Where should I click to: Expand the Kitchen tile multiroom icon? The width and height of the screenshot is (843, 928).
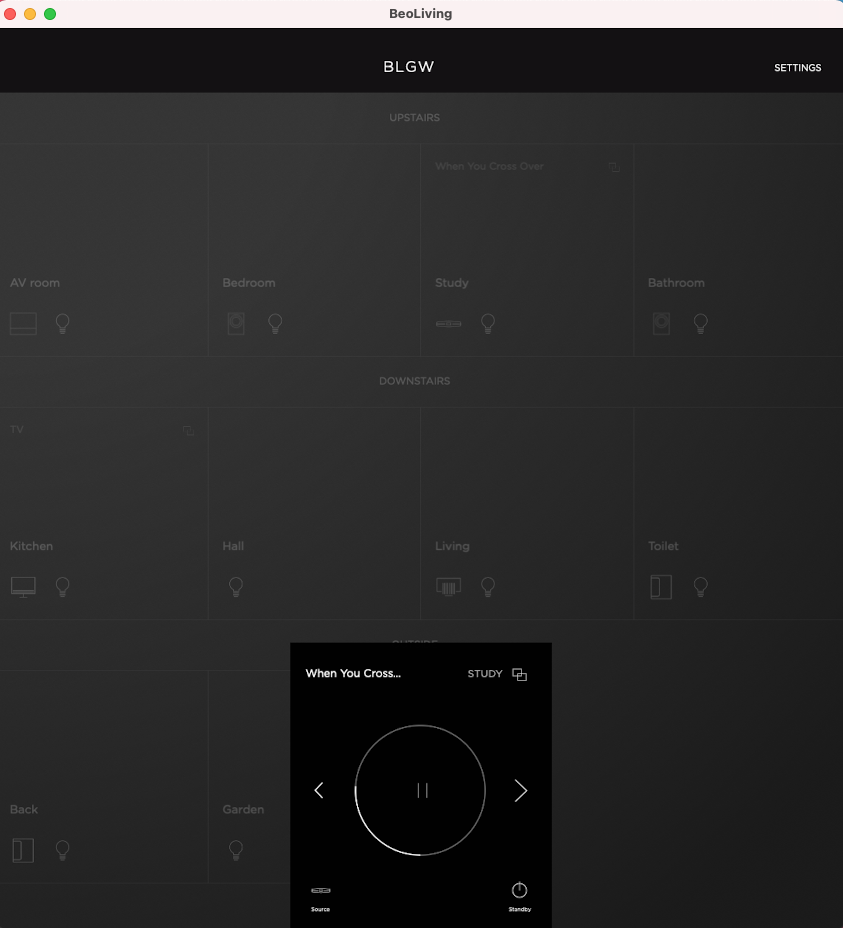click(x=188, y=431)
